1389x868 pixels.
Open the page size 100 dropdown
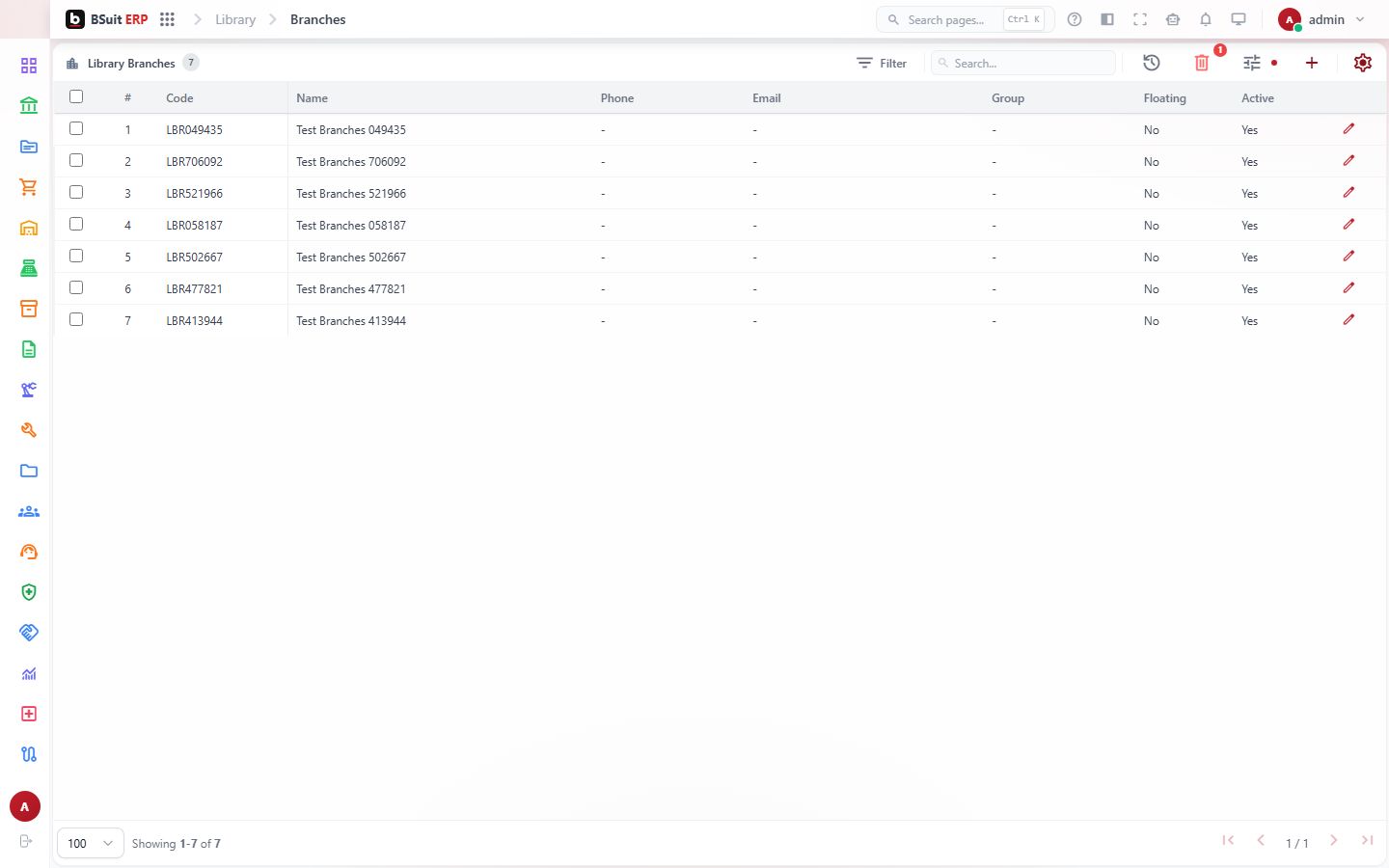coord(91,843)
